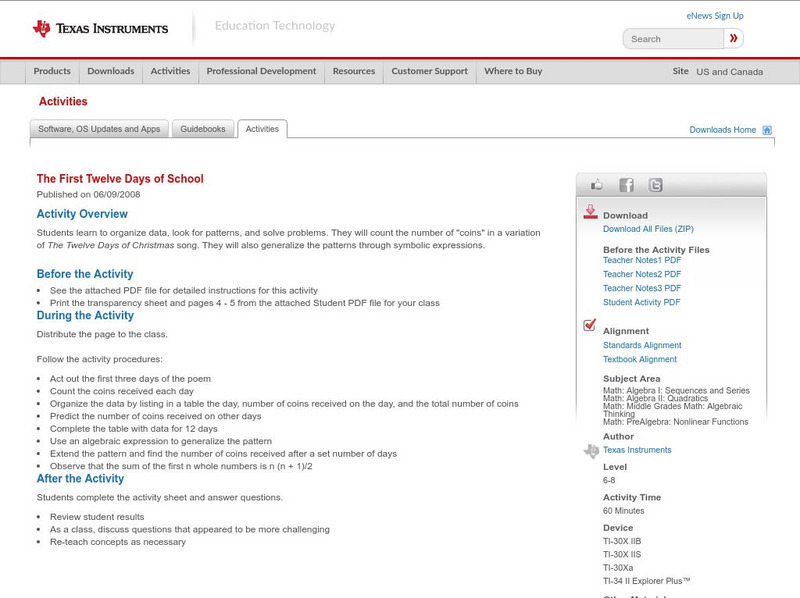
Task: Click the Alignment checkmark icon
Action: coord(590,325)
